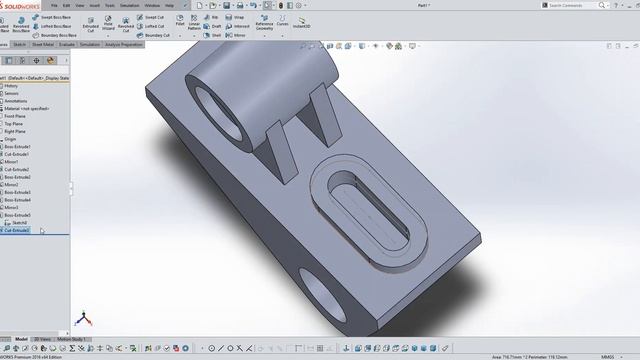Select the Material <not specified> item
The width and height of the screenshot is (640, 360).
(x=26, y=109)
